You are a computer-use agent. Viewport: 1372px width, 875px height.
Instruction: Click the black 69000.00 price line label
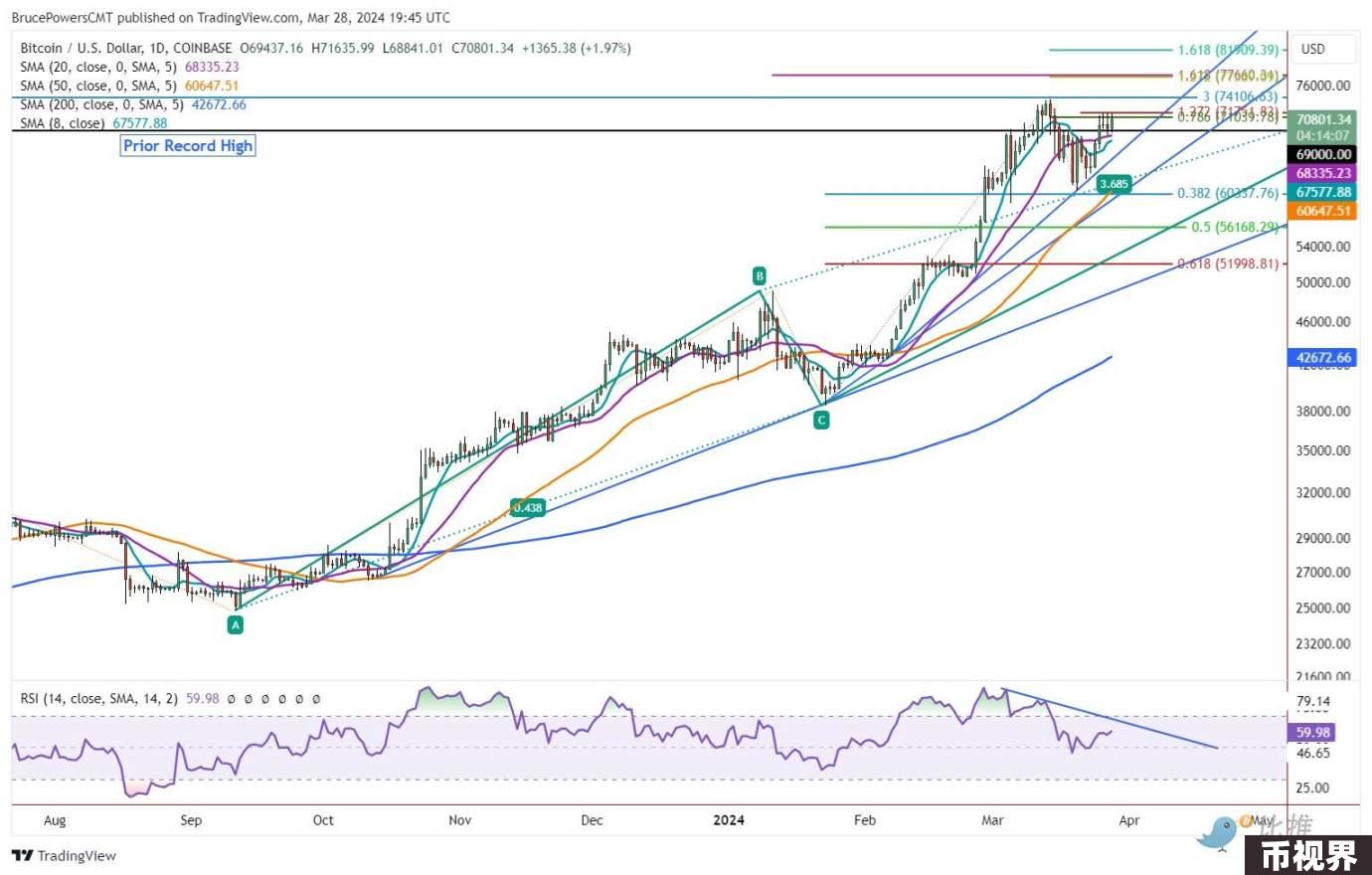(1324, 154)
